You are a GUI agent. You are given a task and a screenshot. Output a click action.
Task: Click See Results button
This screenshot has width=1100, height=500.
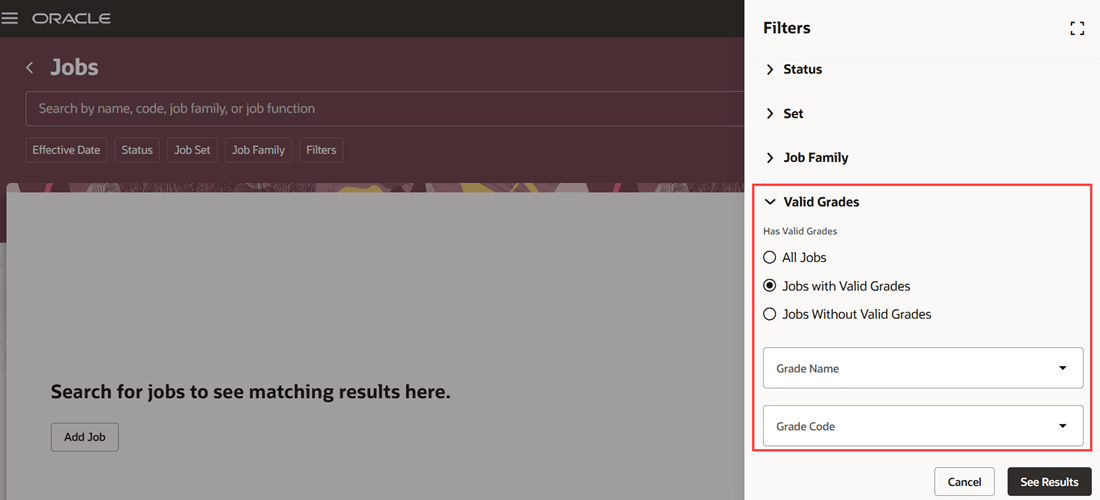[x=1049, y=482]
